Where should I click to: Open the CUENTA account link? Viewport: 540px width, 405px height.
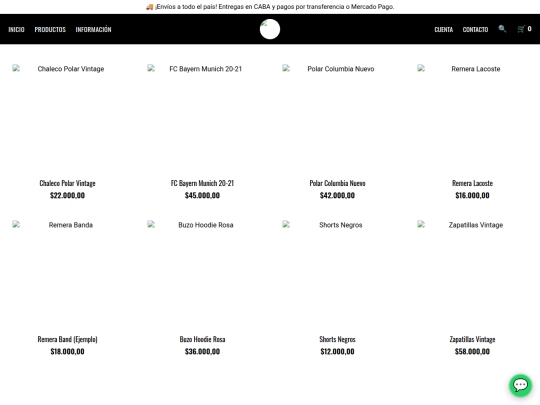[x=444, y=30]
